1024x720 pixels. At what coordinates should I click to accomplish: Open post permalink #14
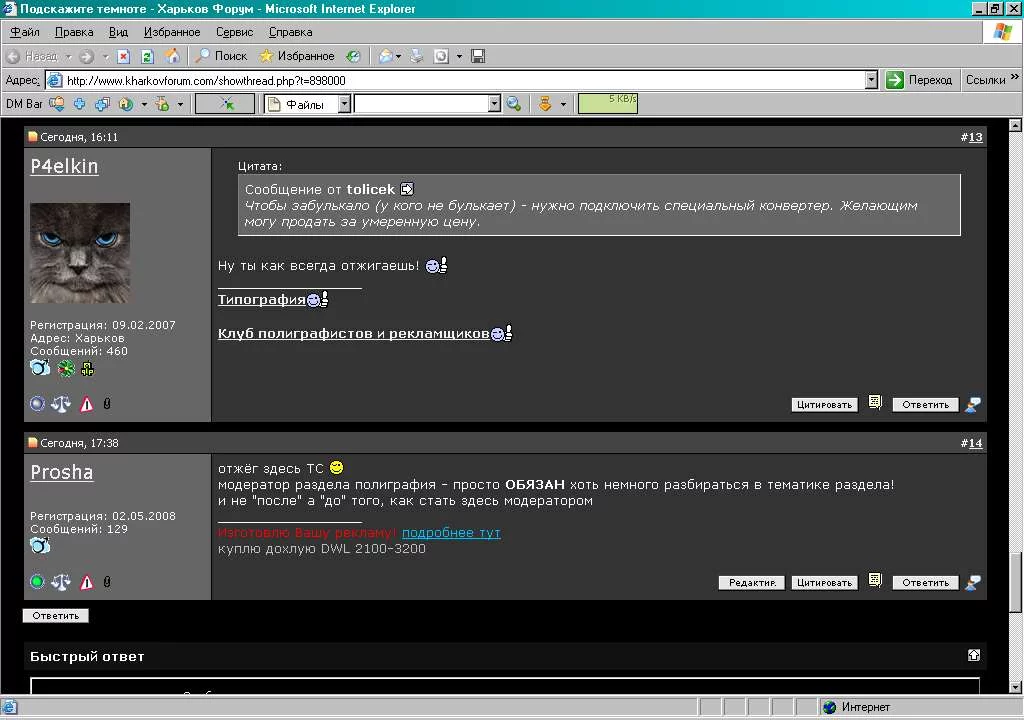click(975, 443)
